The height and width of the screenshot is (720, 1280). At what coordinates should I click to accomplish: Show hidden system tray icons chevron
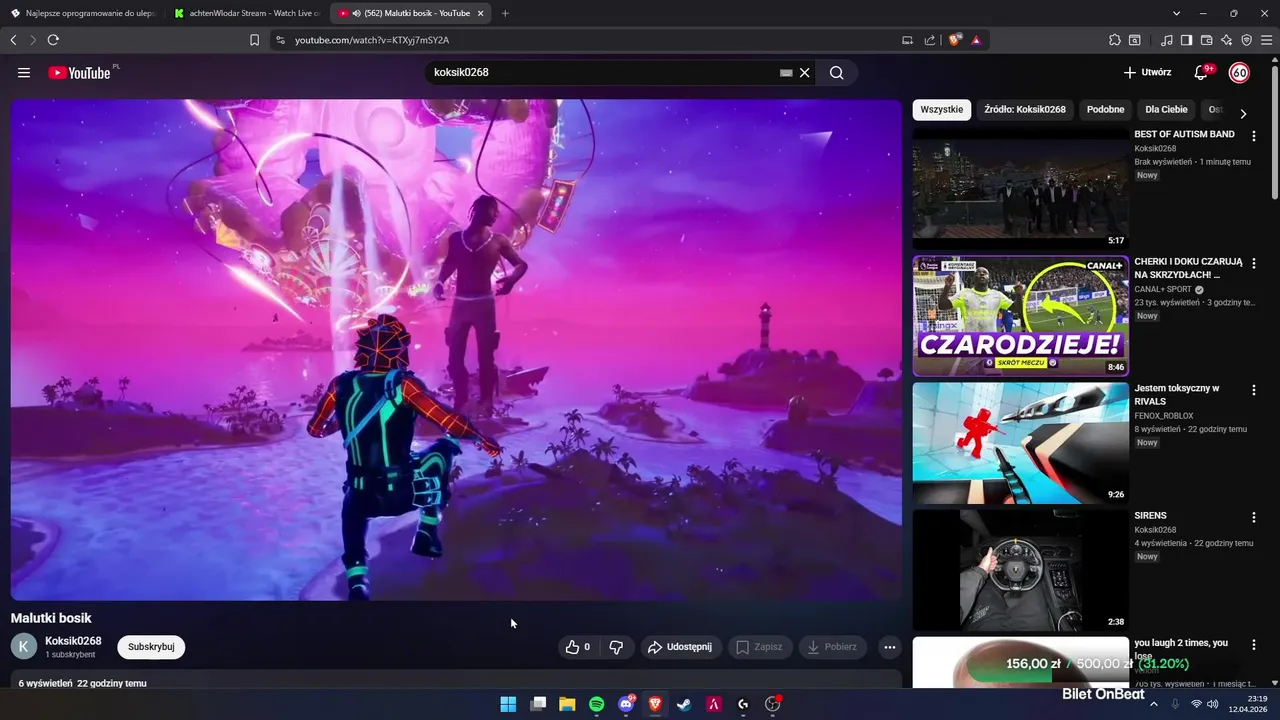[1153, 704]
